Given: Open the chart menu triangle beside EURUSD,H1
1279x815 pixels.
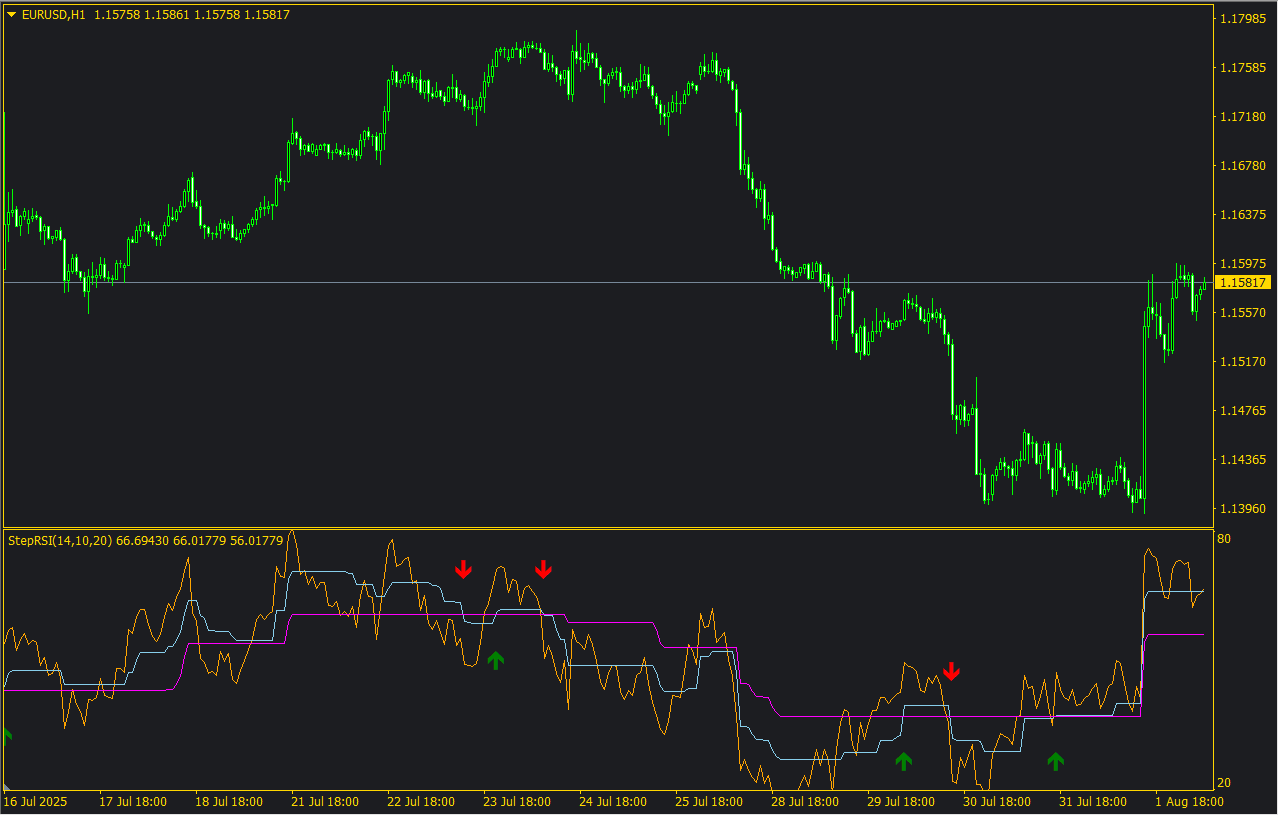Looking at the screenshot, I should [x=12, y=15].
